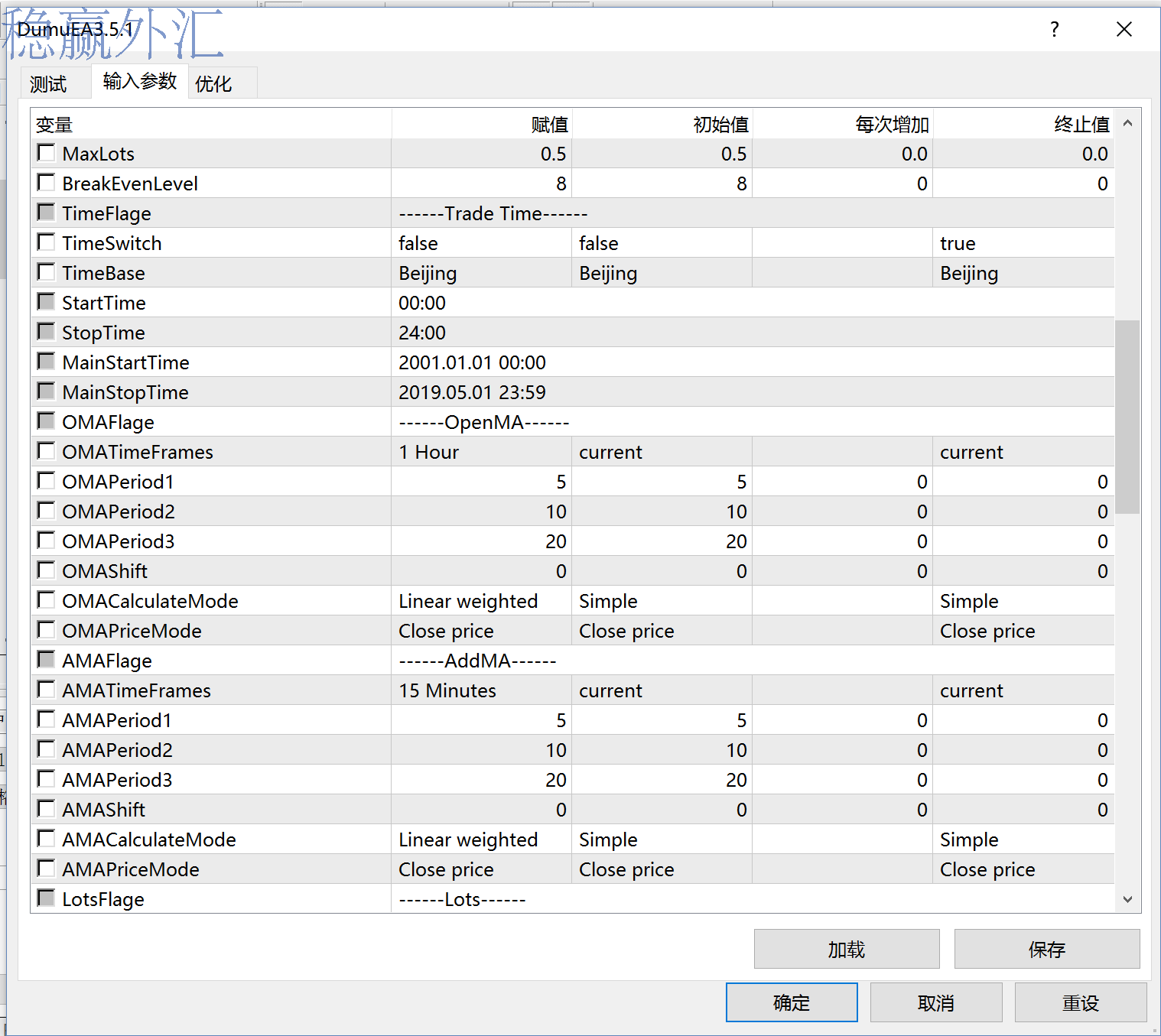This screenshot has height=1036, width=1161.
Task: Change OMACalculateMode value 'Linear weighted'
Action: coord(481,600)
